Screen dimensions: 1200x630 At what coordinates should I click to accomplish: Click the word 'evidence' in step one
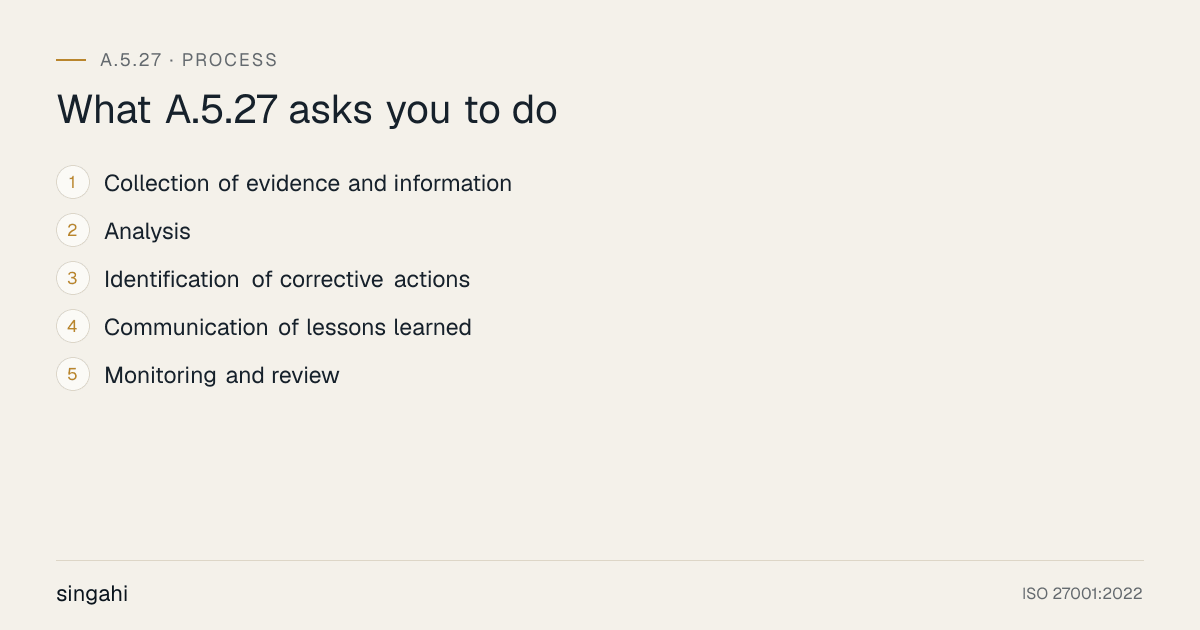(294, 183)
